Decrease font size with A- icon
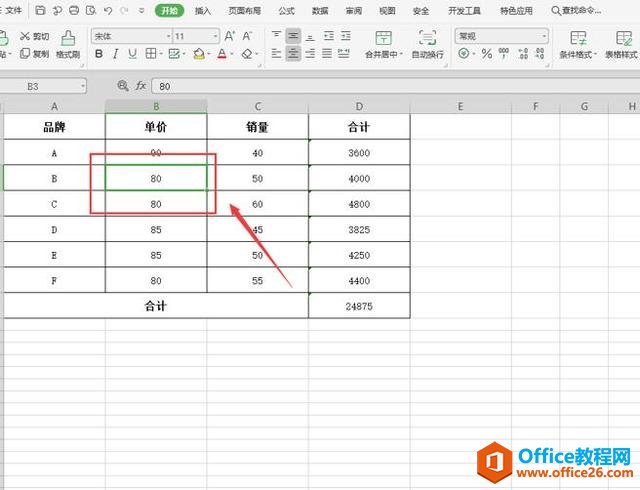This screenshot has height=490, width=640. [x=247, y=36]
